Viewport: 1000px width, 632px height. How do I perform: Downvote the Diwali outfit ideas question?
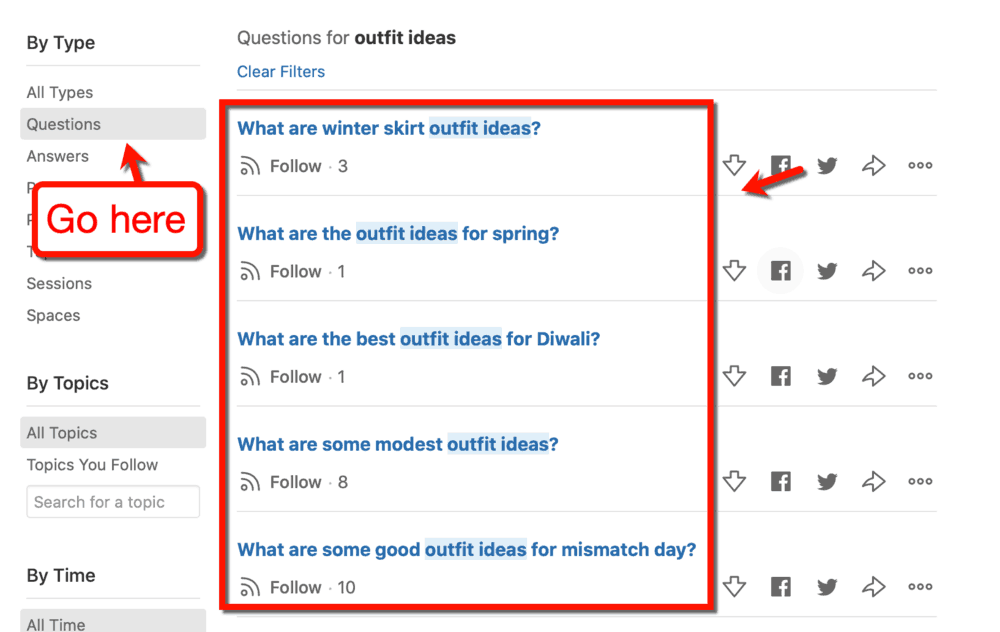click(x=734, y=376)
